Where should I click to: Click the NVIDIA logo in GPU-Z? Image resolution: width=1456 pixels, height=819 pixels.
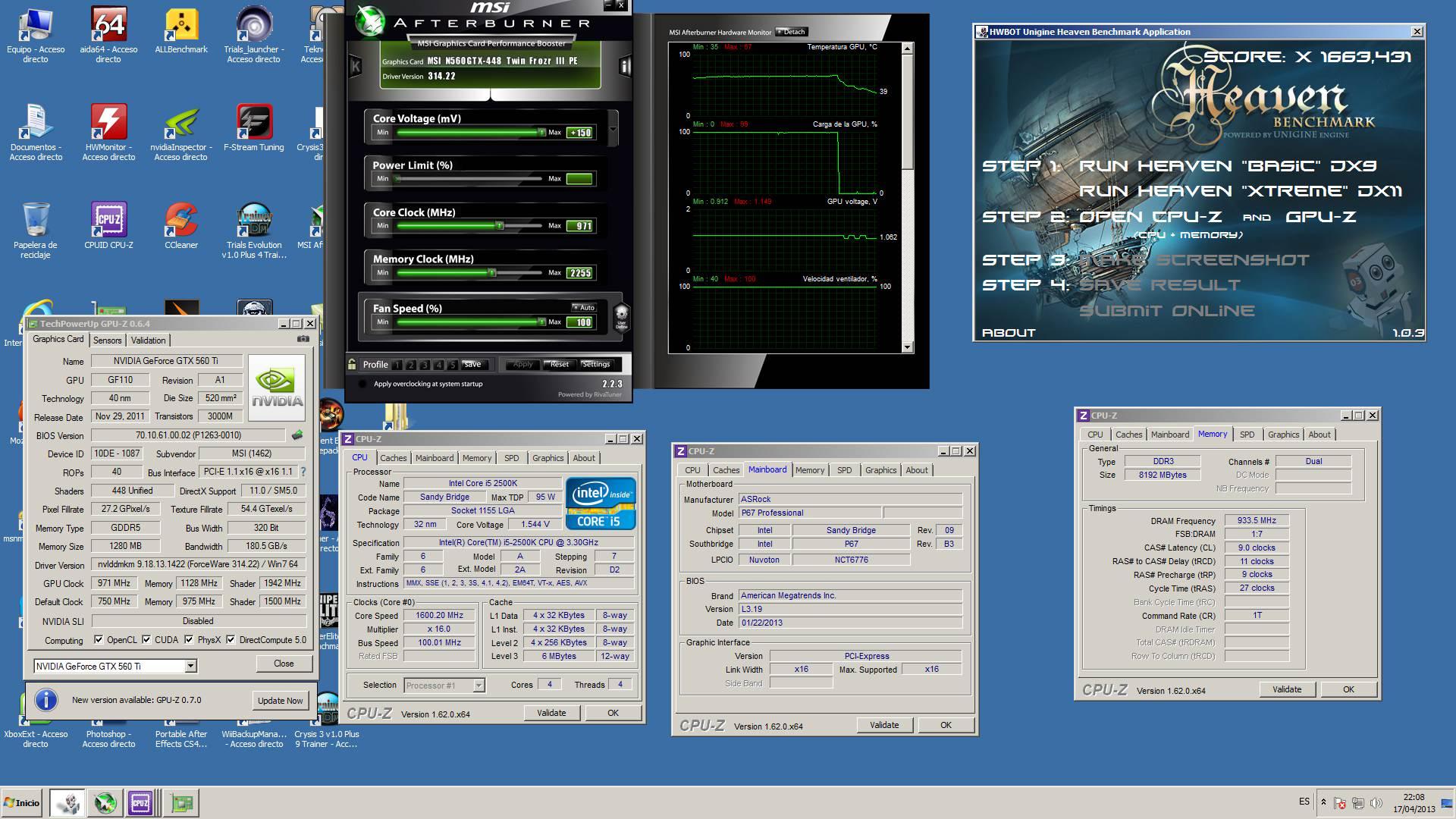277,388
